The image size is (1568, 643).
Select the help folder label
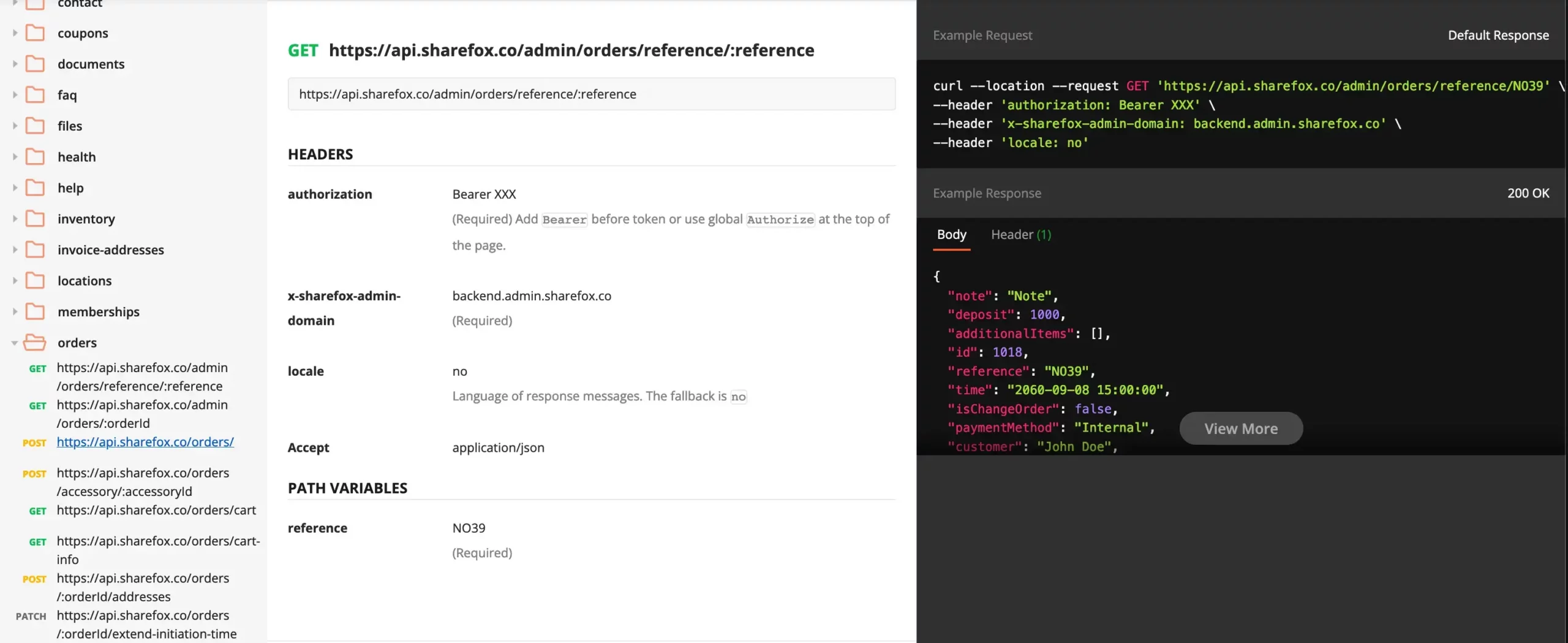pos(70,188)
